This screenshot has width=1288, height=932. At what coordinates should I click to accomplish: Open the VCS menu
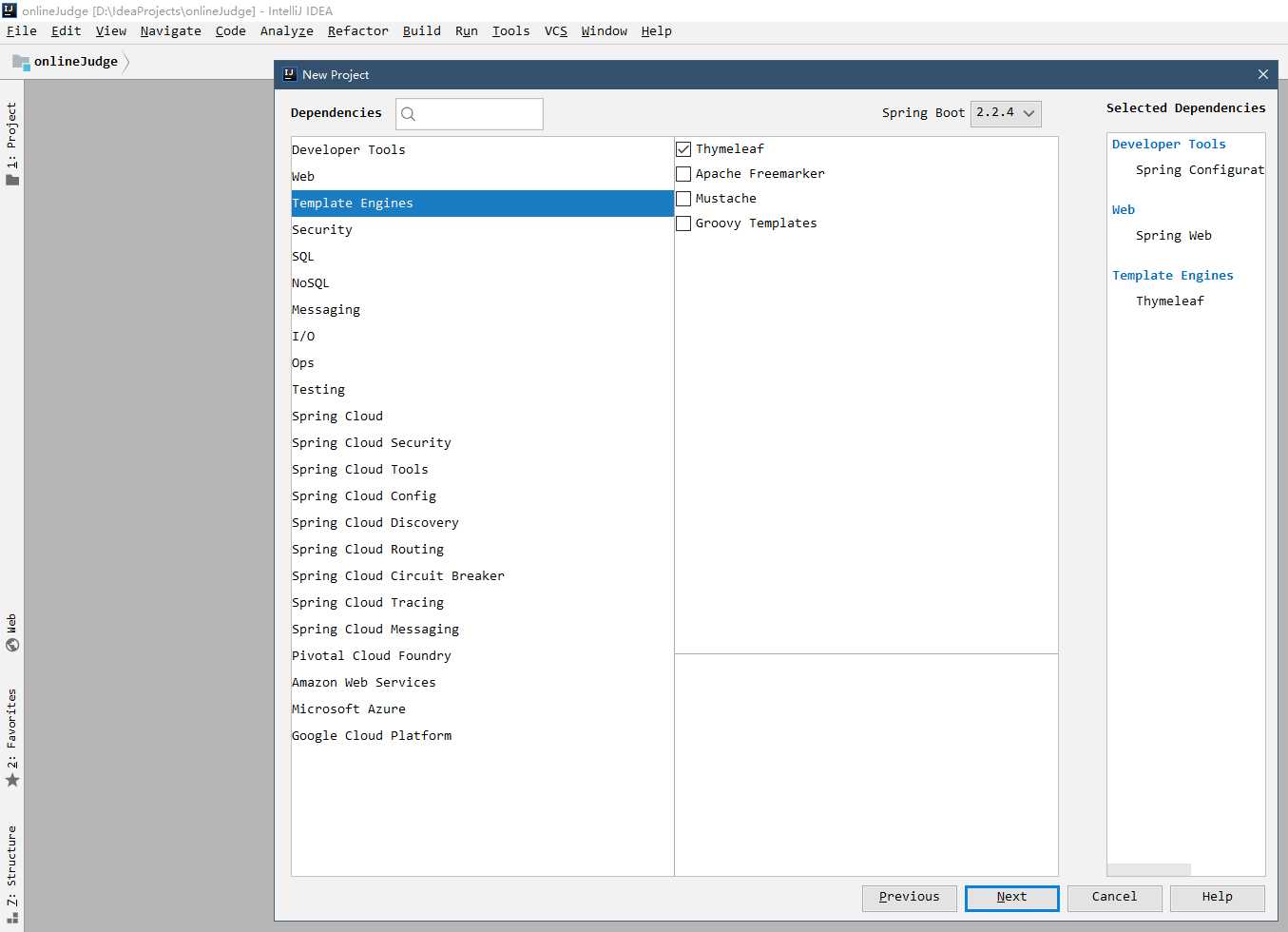556,30
